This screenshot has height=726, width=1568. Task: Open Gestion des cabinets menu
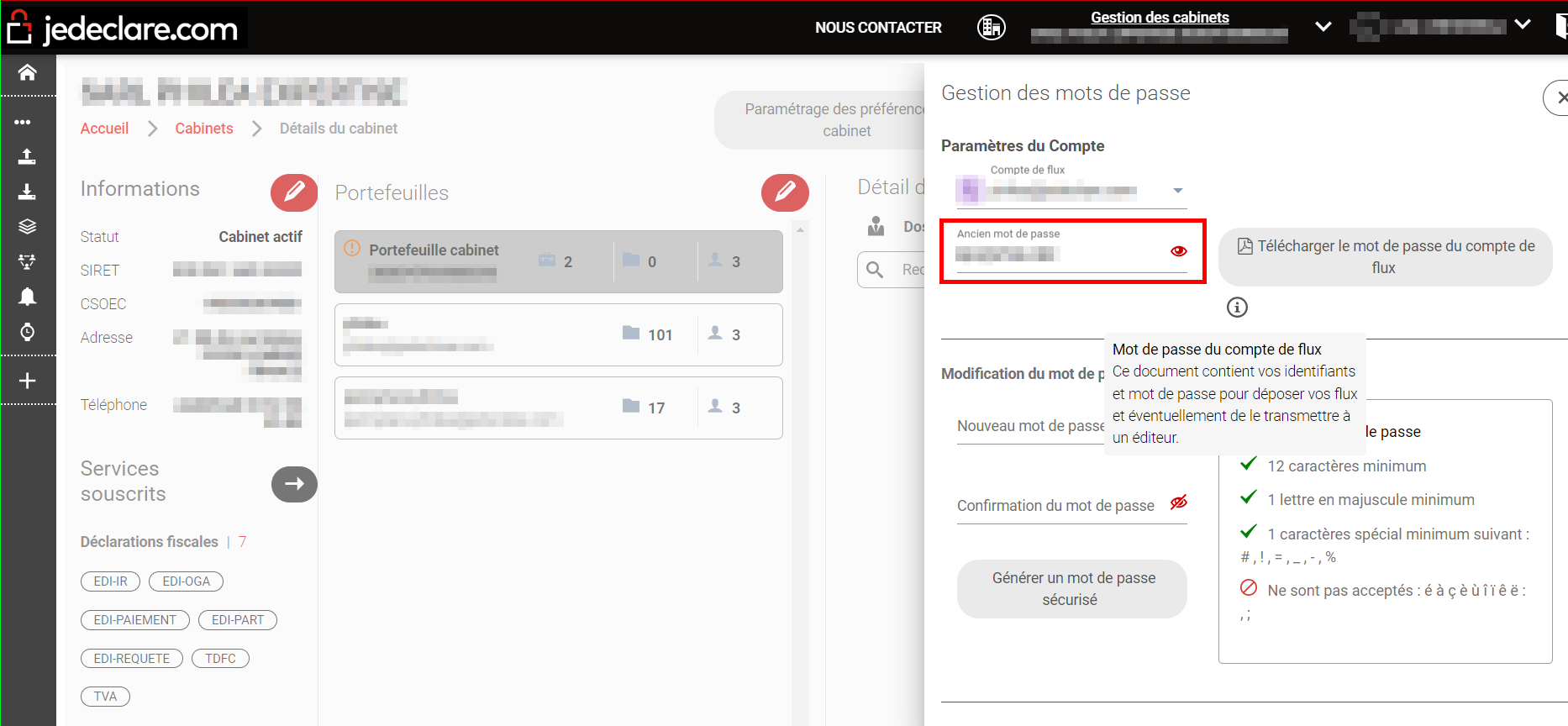pyautogui.click(x=1160, y=18)
